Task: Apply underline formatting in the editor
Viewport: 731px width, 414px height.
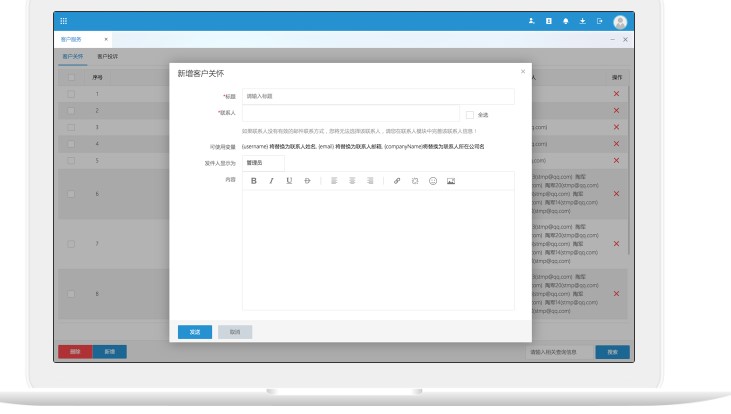Action: (289, 181)
